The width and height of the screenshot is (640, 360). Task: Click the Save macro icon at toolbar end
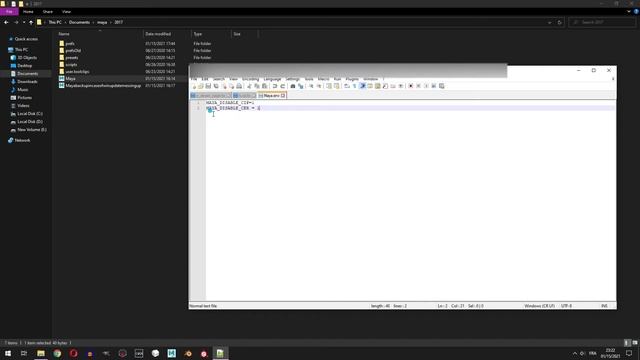tap(442, 86)
